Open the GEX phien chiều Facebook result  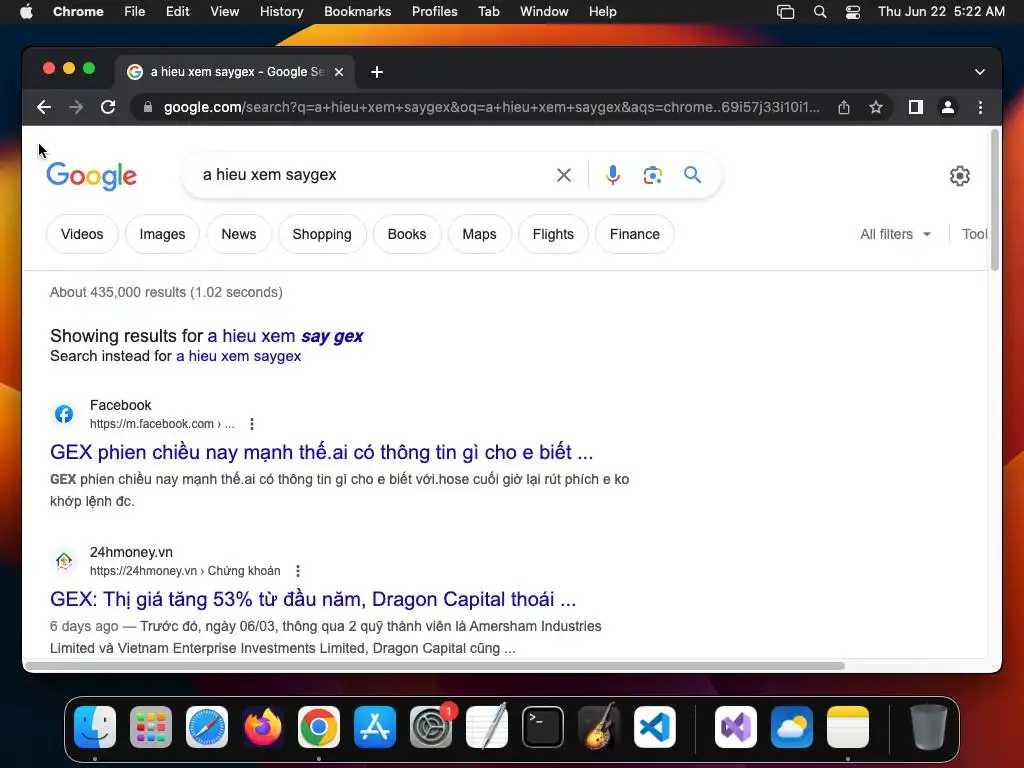tap(321, 452)
